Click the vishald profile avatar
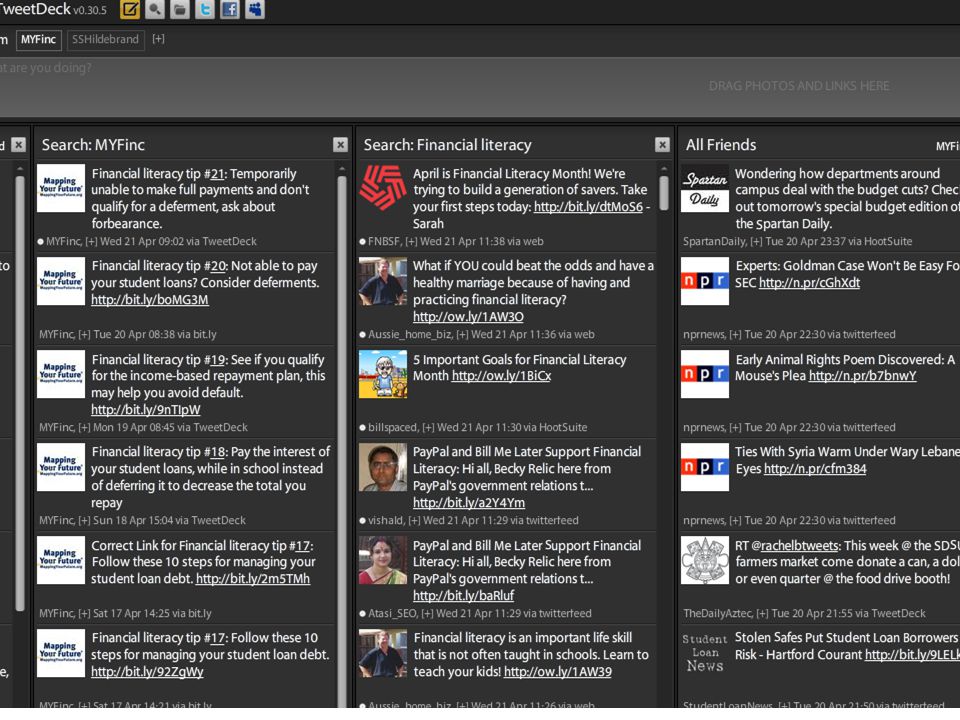960x720 pixels. [x=383, y=467]
